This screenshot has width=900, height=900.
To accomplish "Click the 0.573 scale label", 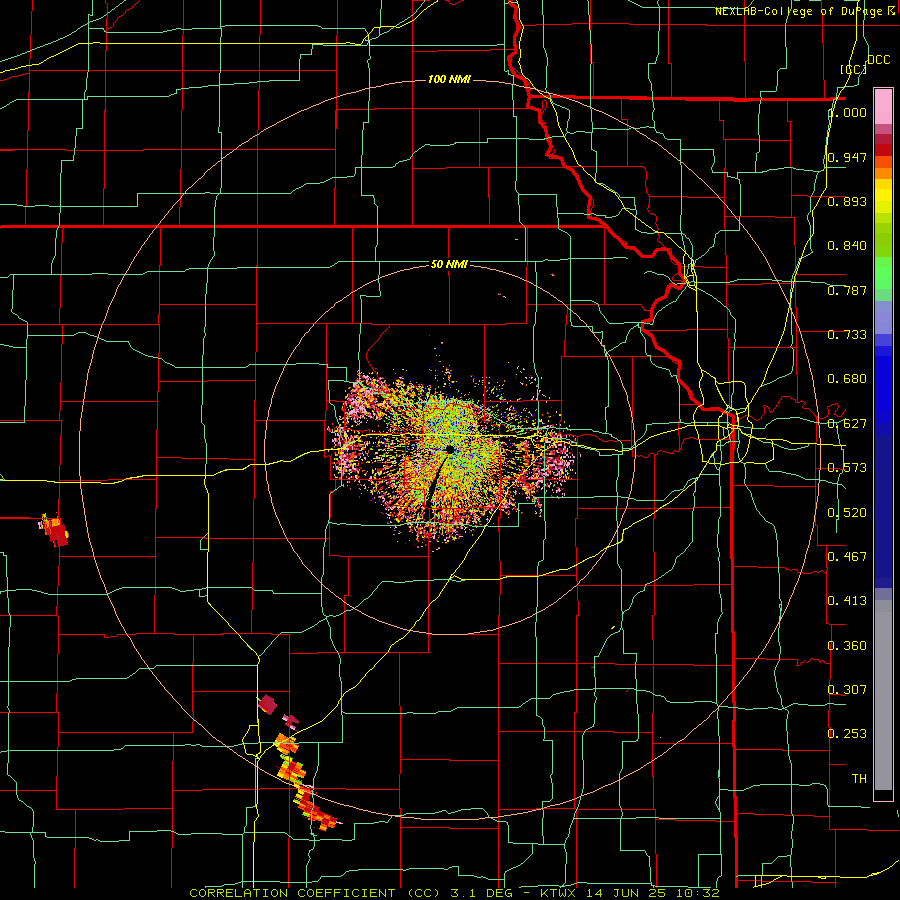I will 847,468.
